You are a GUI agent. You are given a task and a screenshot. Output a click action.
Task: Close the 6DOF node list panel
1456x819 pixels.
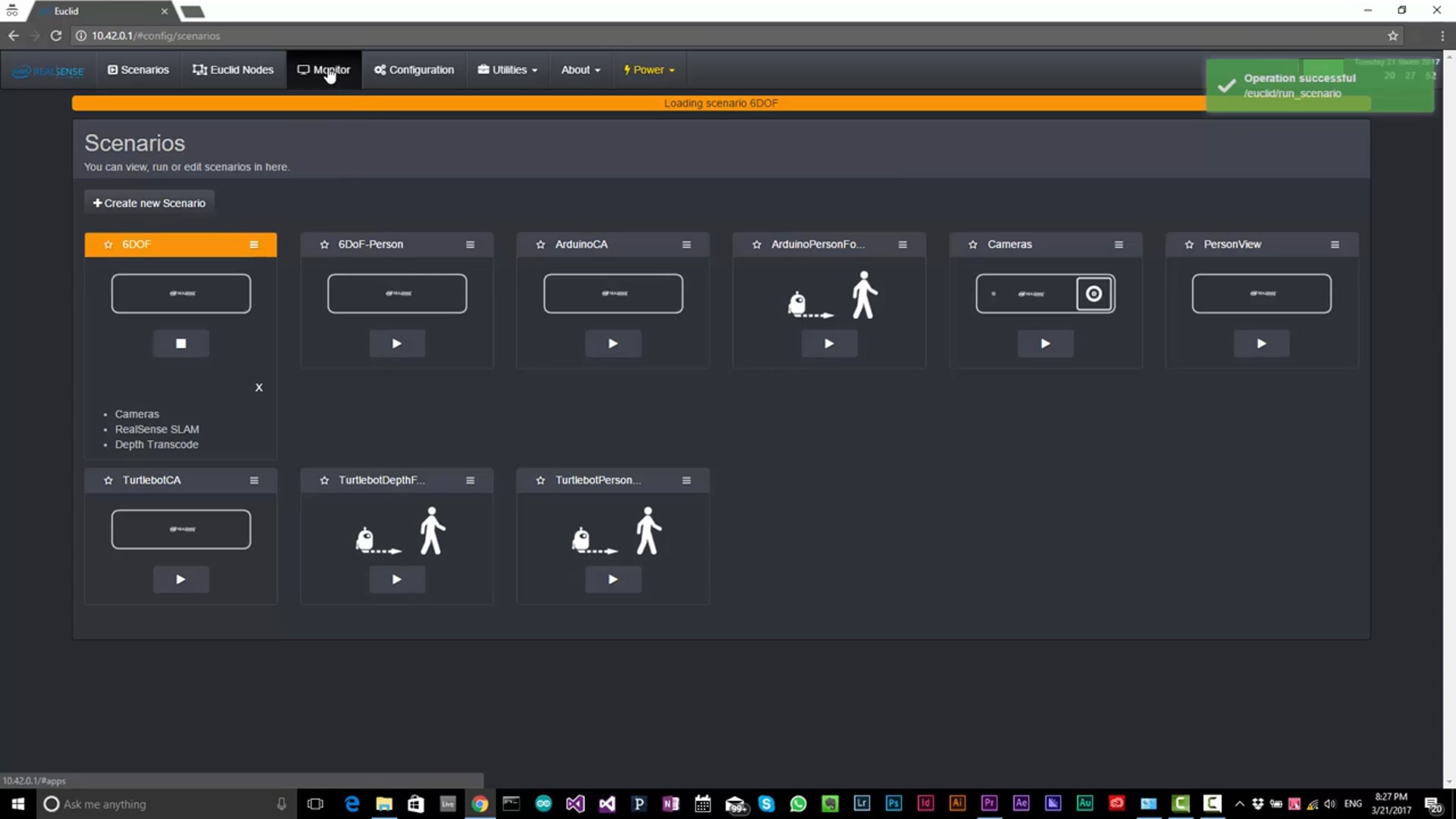tap(259, 388)
